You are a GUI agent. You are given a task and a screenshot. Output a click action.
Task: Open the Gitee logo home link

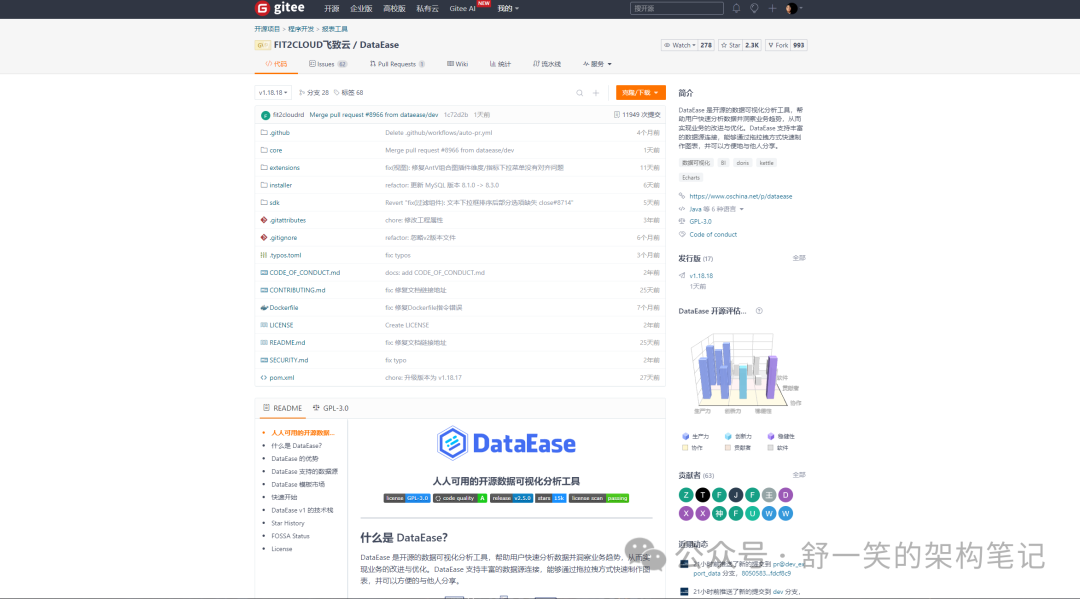pyautogui.click(x=280, y=8)
